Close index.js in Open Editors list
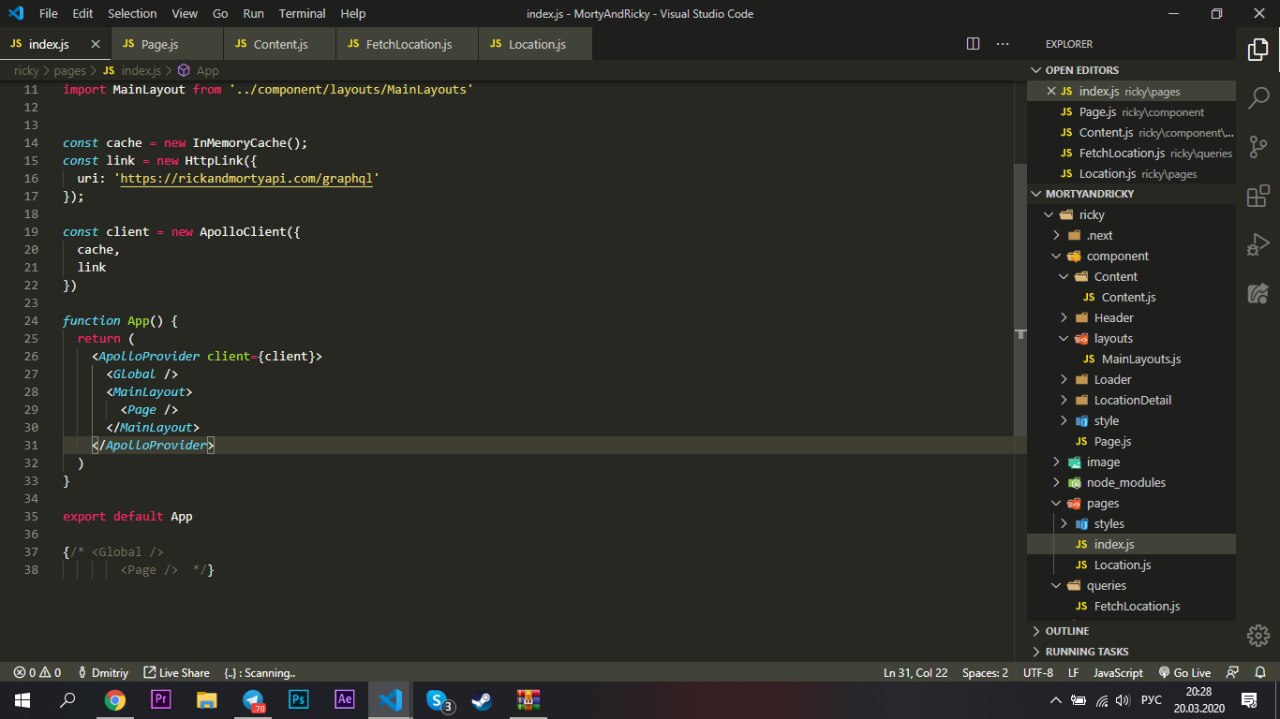The height and width of the screenshot is (719, 1280). coord(1051,91)
